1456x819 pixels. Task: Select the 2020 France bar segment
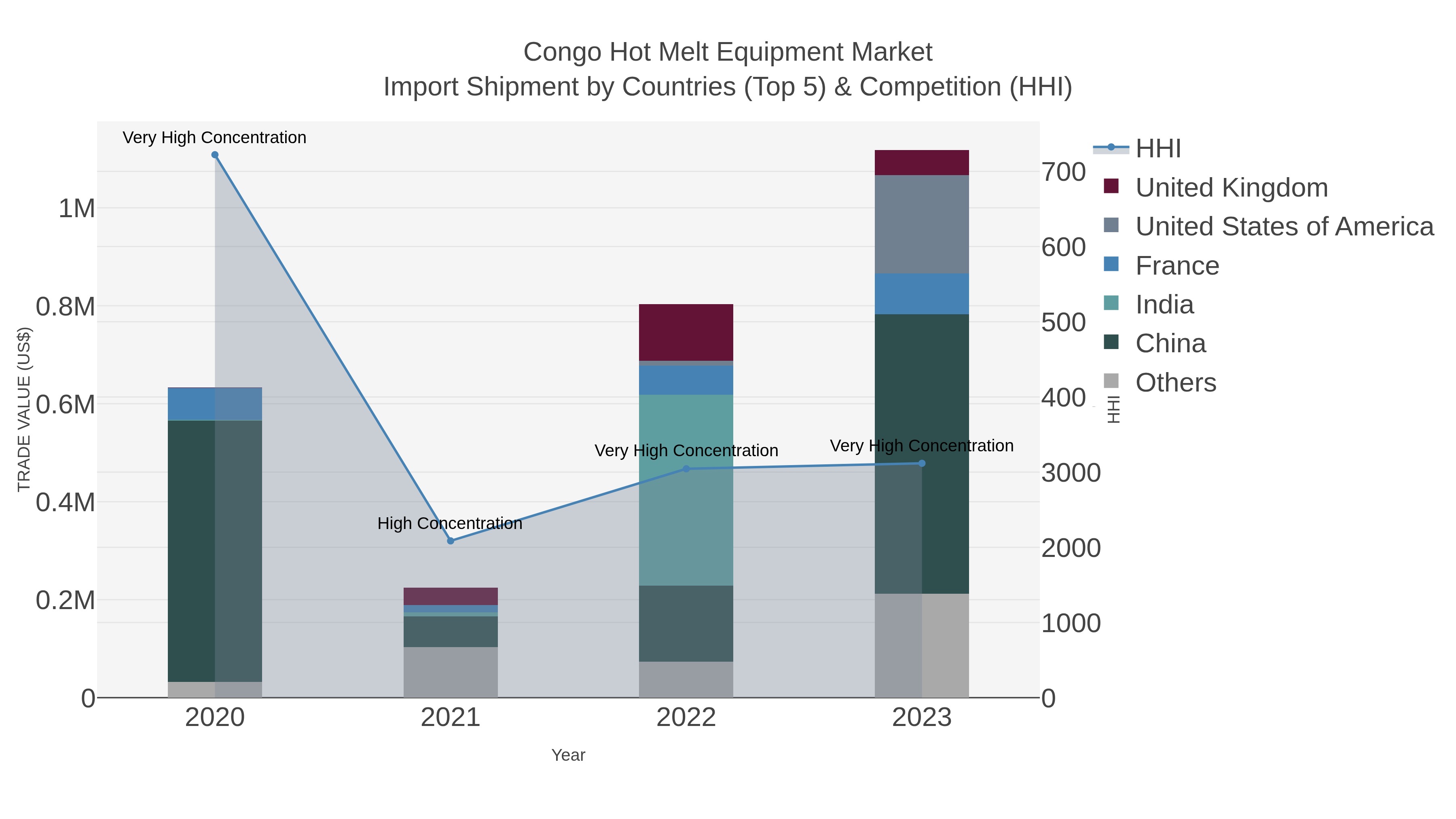[x=215, y=404]
